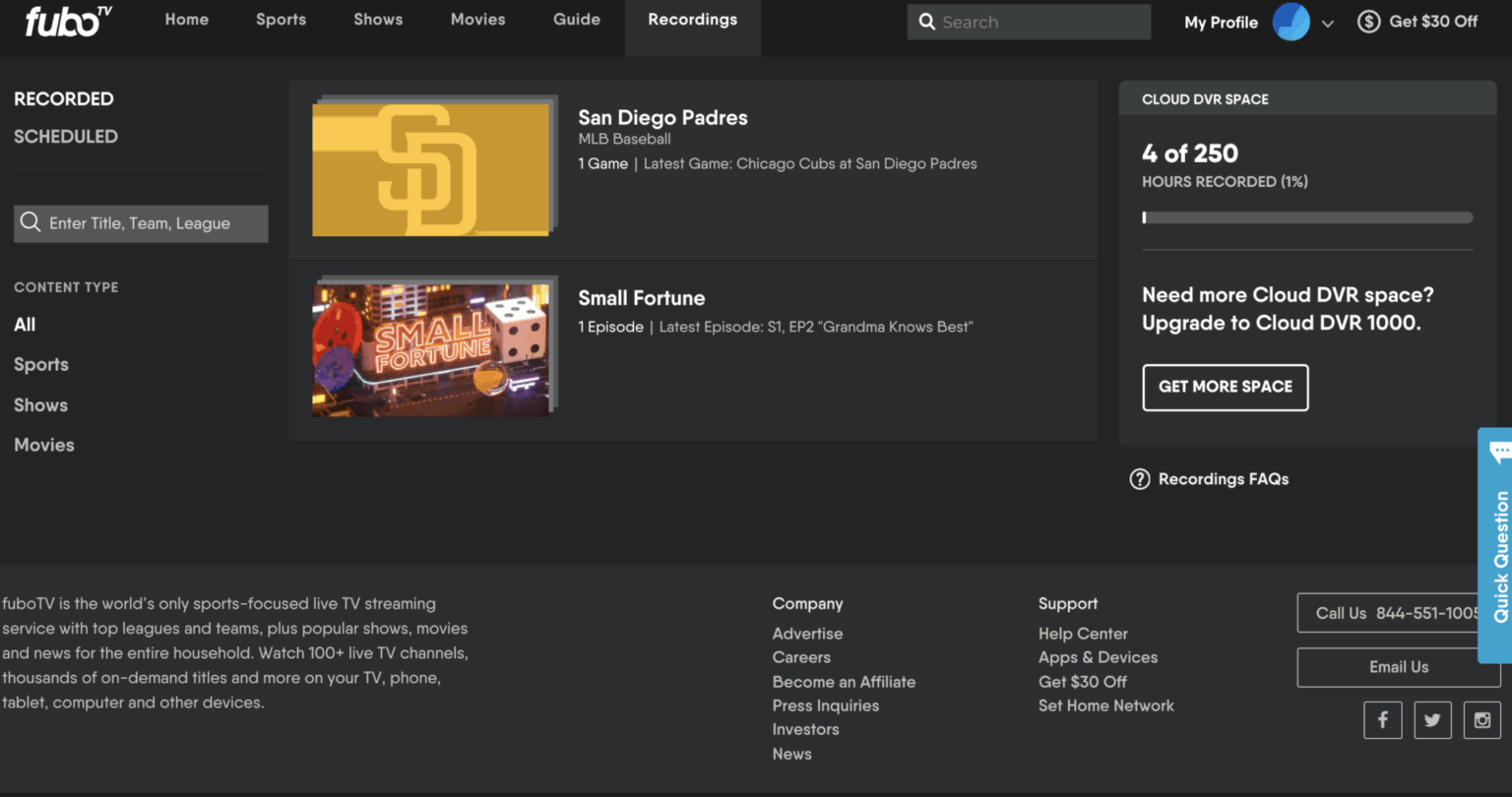This screenshot has height=797, width=1512.
Task: Click the DVR hours recorded progress bar
Action: [x=1307, y=217]
